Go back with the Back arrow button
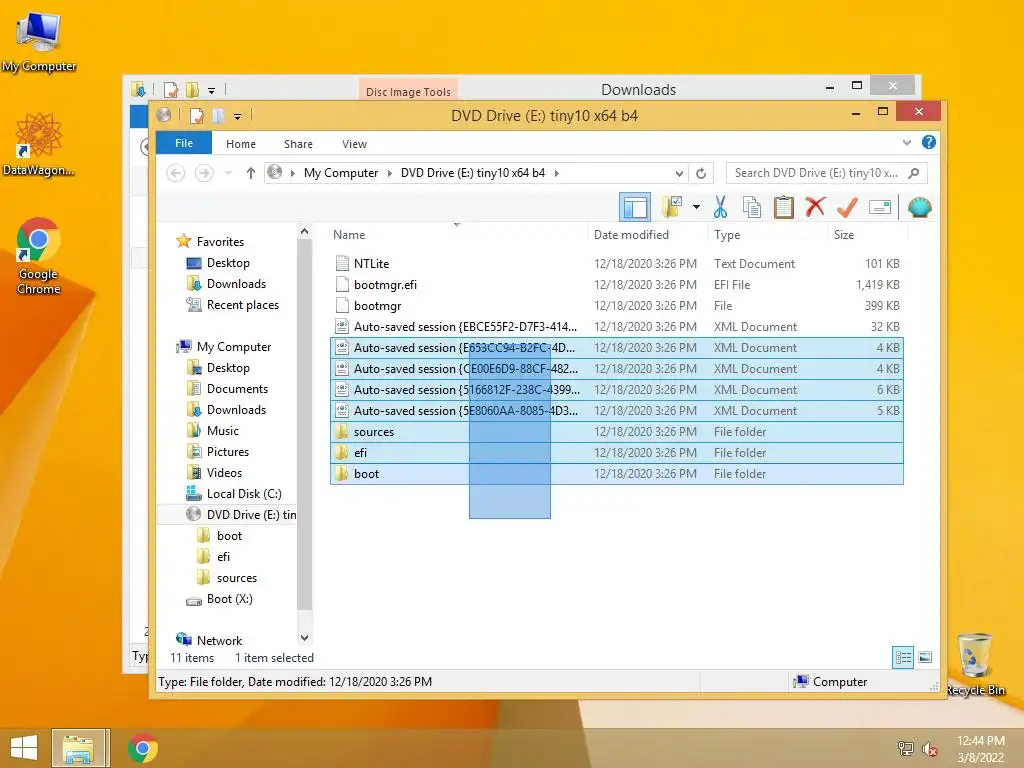The height and width of the screenshot is (768, 1024). (176, 173)
